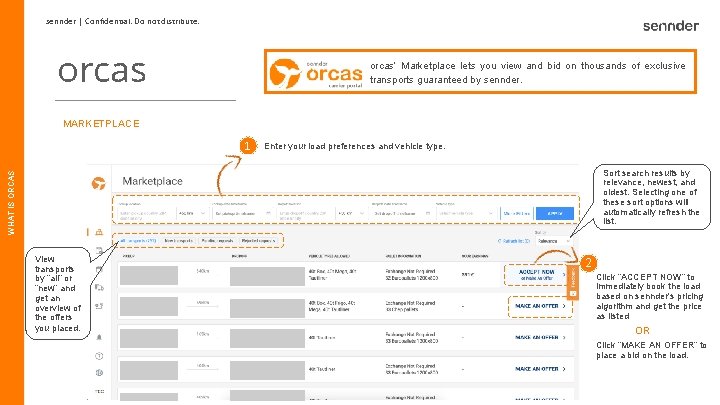Screen dimensions: 720x405
Task: Open the More filters link
Action: (x=517, y=214)
